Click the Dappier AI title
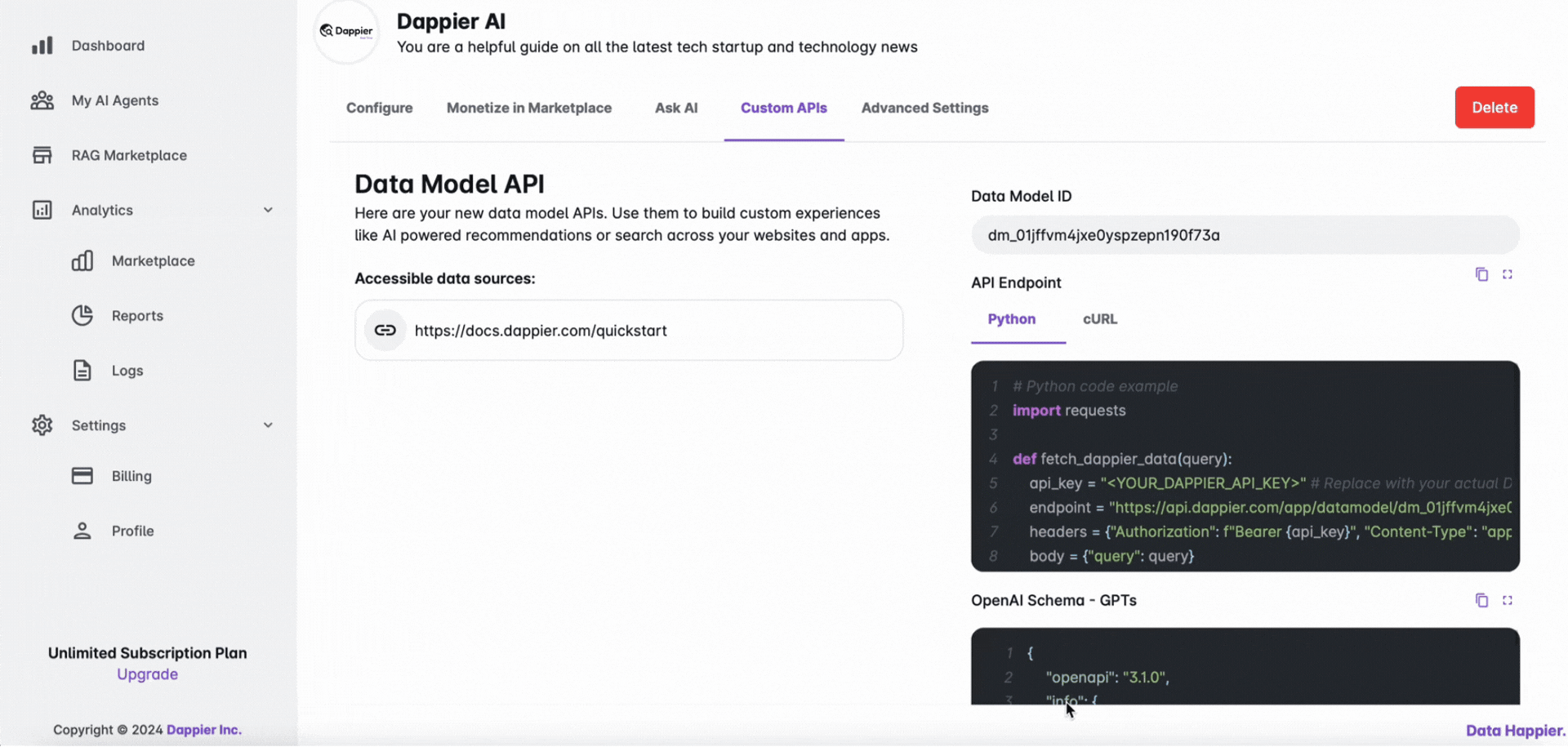This screenshot has height=747, width=1568. click(x=451, y=21)
